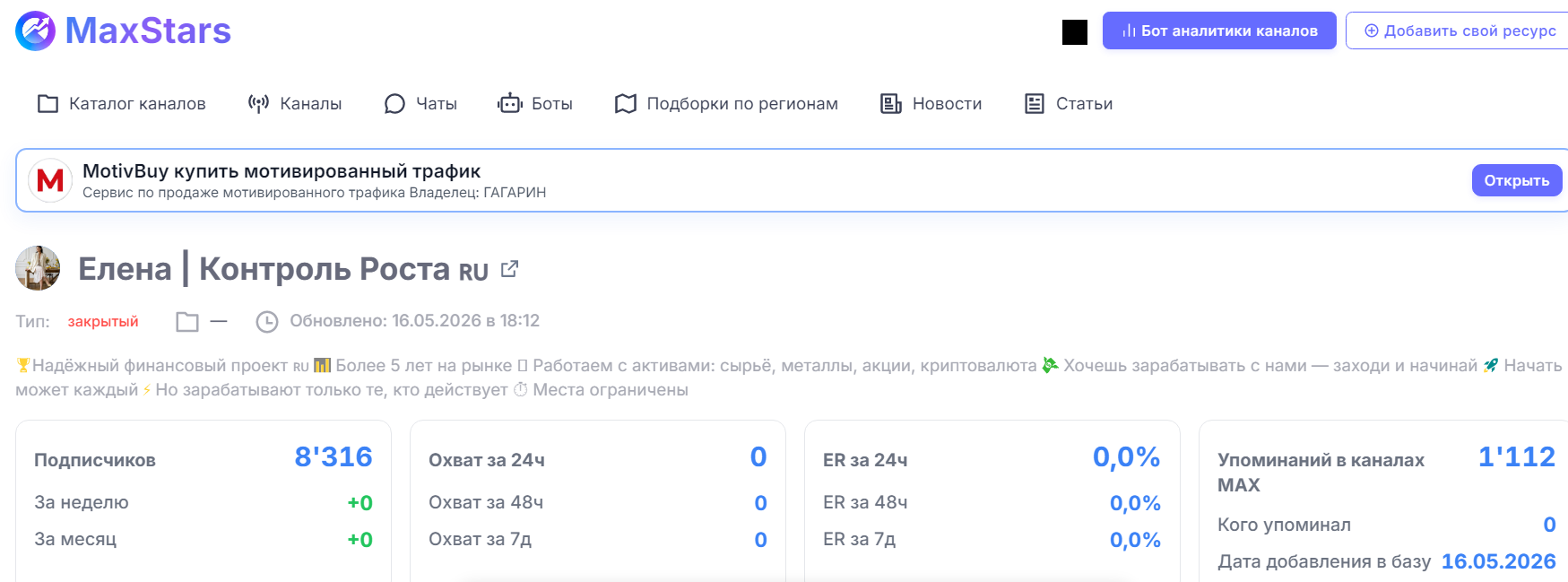Open Бот аналитики каналов button
The image size is (1568, 582).
click(x=1219, y=30)
